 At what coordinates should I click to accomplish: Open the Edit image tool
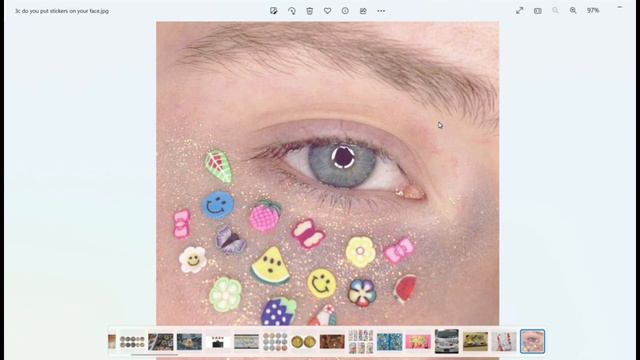click(x=273, y=11)
